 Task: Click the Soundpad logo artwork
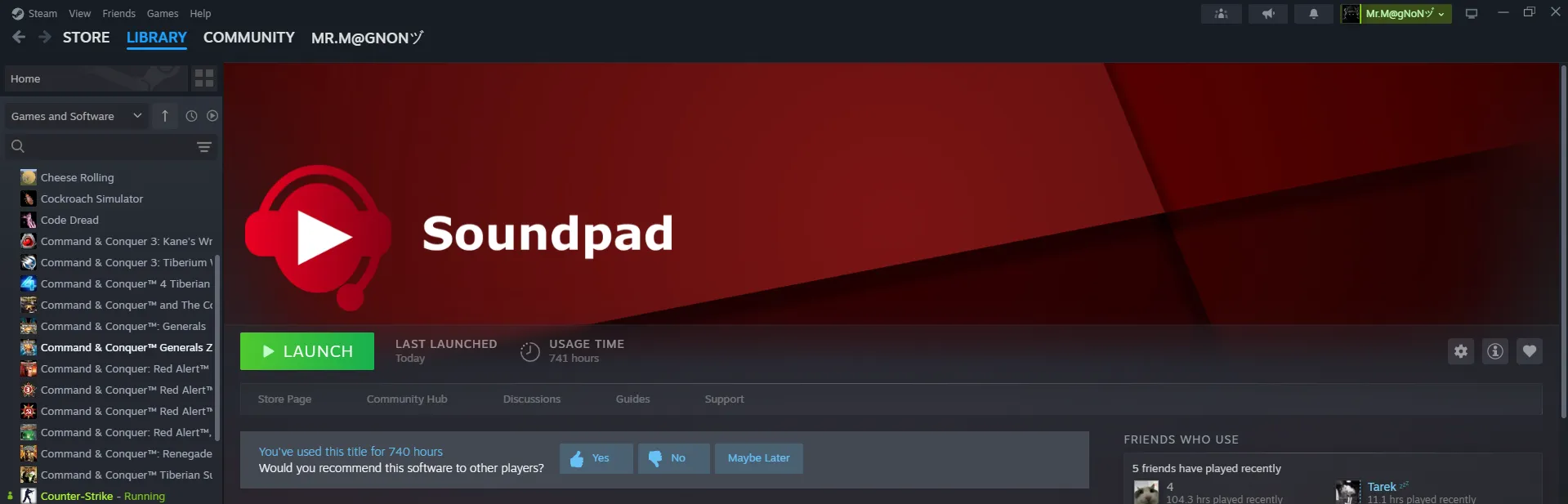[318, 237]
